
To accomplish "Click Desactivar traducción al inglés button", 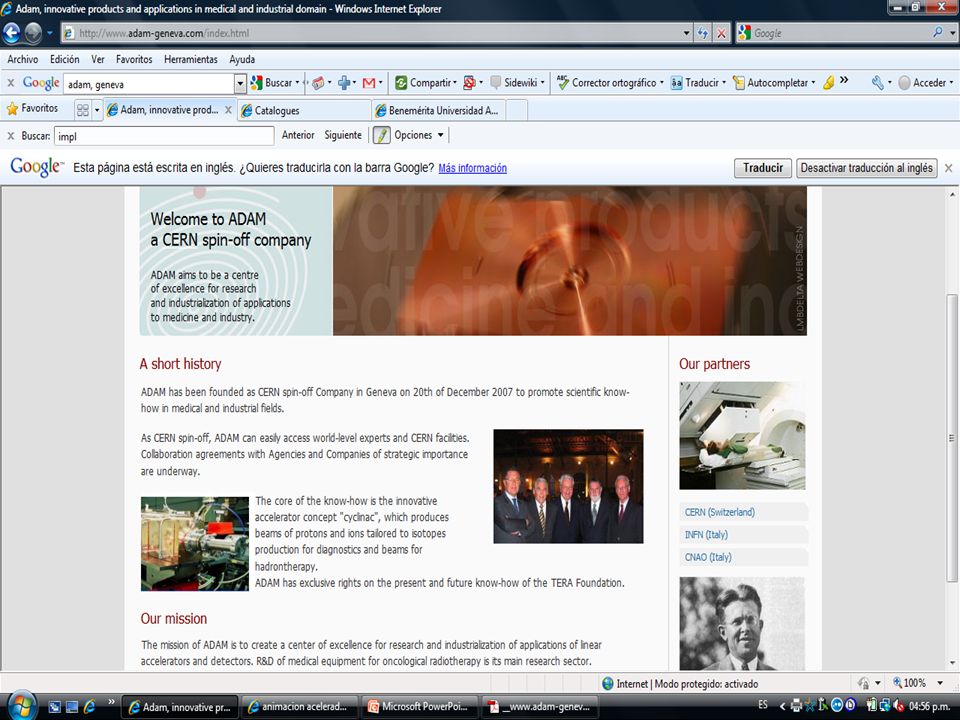I will 866,168.
